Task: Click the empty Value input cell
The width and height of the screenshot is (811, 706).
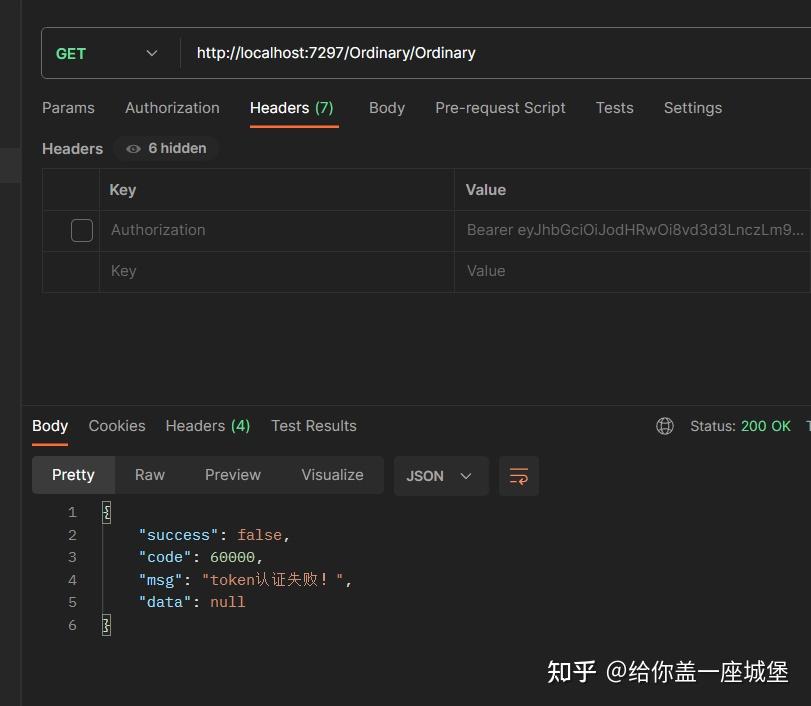Action: [x=633, y=272]
